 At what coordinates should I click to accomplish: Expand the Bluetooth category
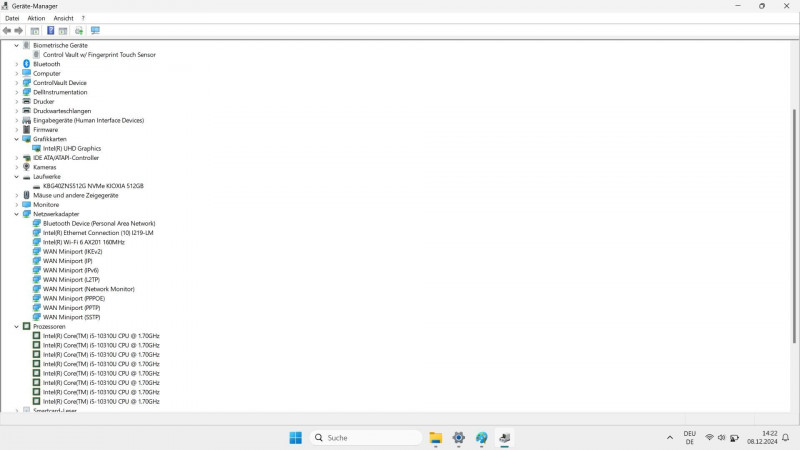[x=16, y=64]
